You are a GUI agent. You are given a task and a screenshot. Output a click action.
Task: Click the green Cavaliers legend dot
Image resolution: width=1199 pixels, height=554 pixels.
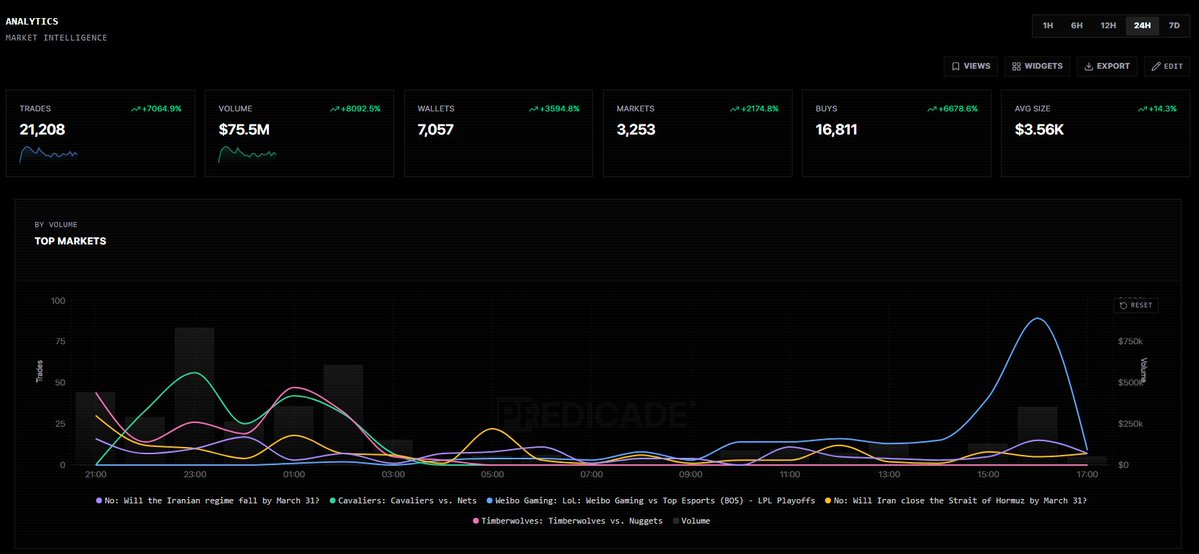point(333,500)
